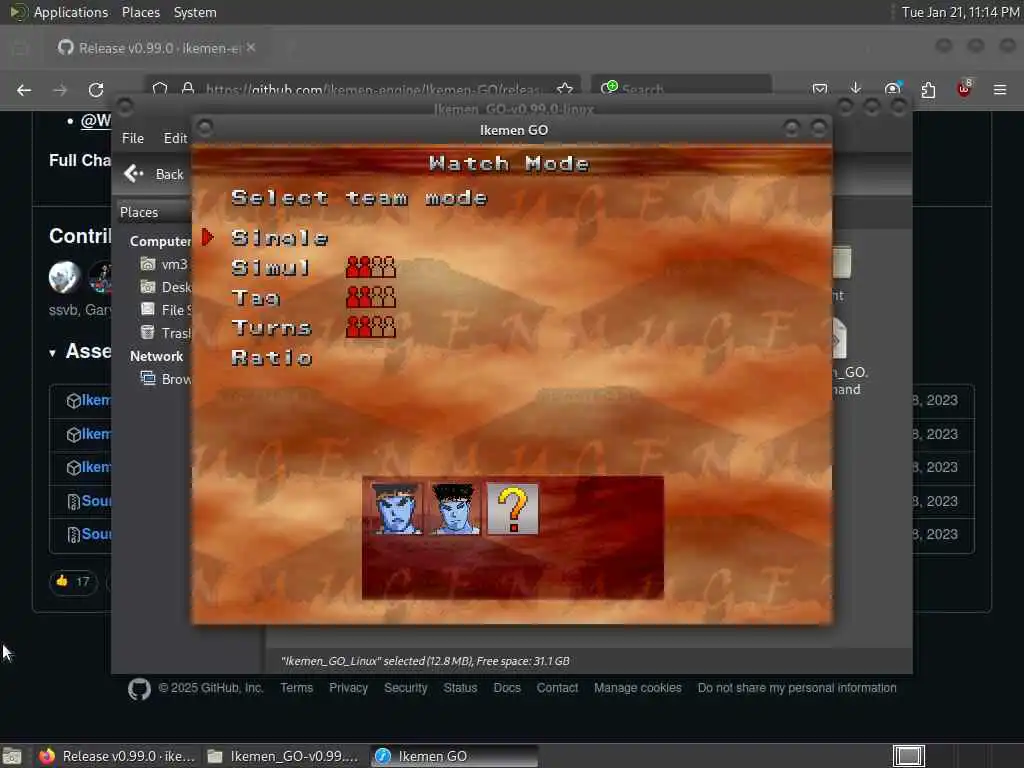The height and width of the screenshot is (768, 1024).
Task: Open Firefox downloads arrow icon
Action: [x=856, y=88]
